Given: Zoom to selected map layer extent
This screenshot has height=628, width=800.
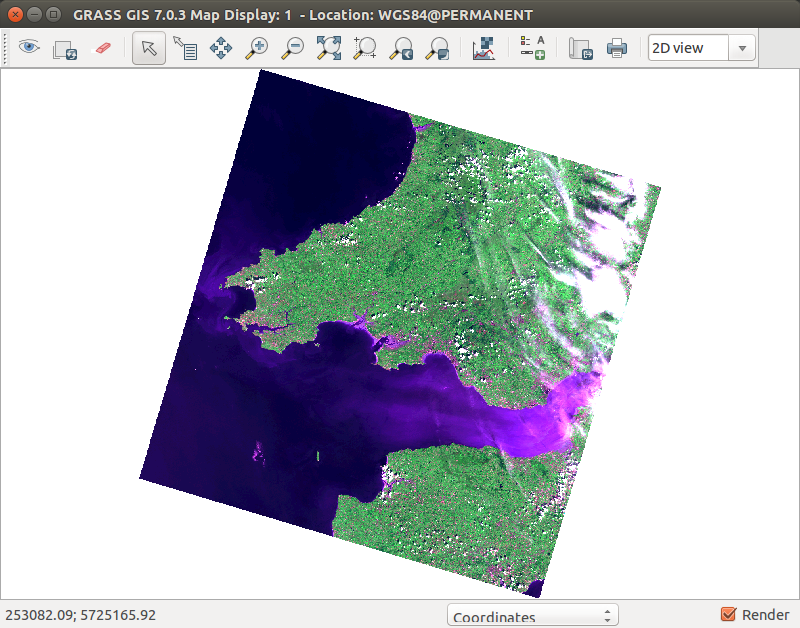Looking at the screenshot, I should [x=329, y=48].
